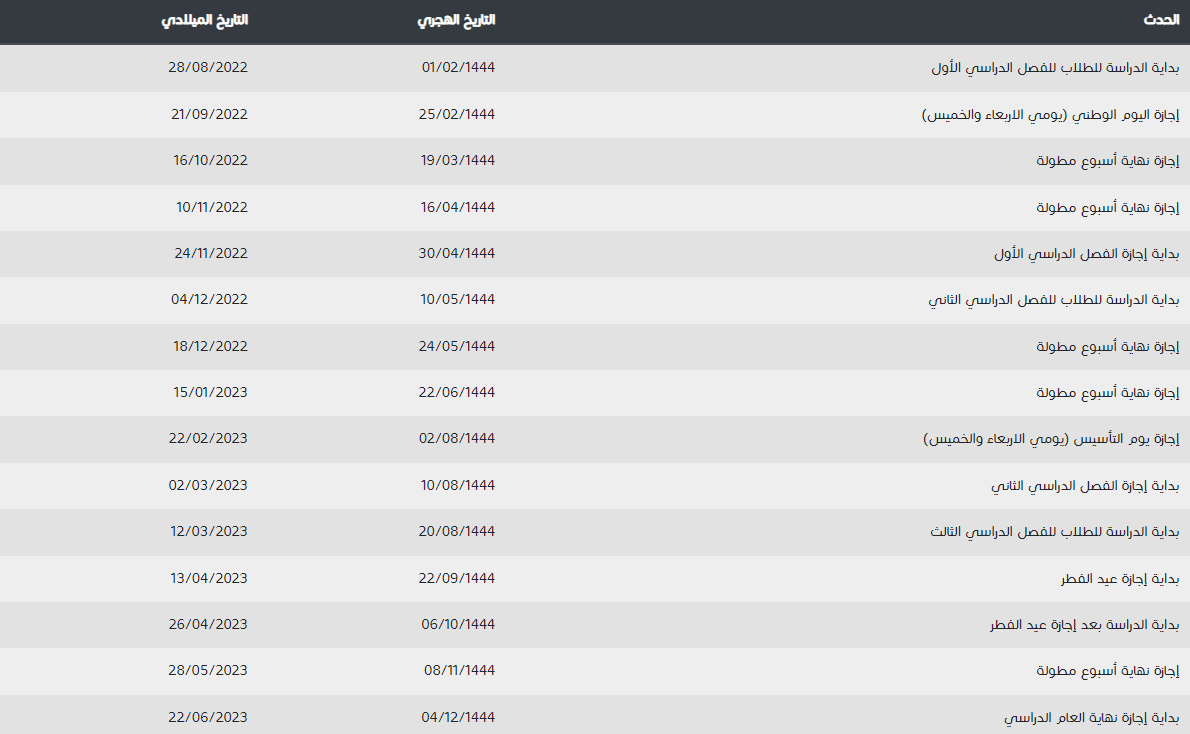Click Hijri date 24/05/1444
1190x734 pixels.
click(x=457, y=346)
